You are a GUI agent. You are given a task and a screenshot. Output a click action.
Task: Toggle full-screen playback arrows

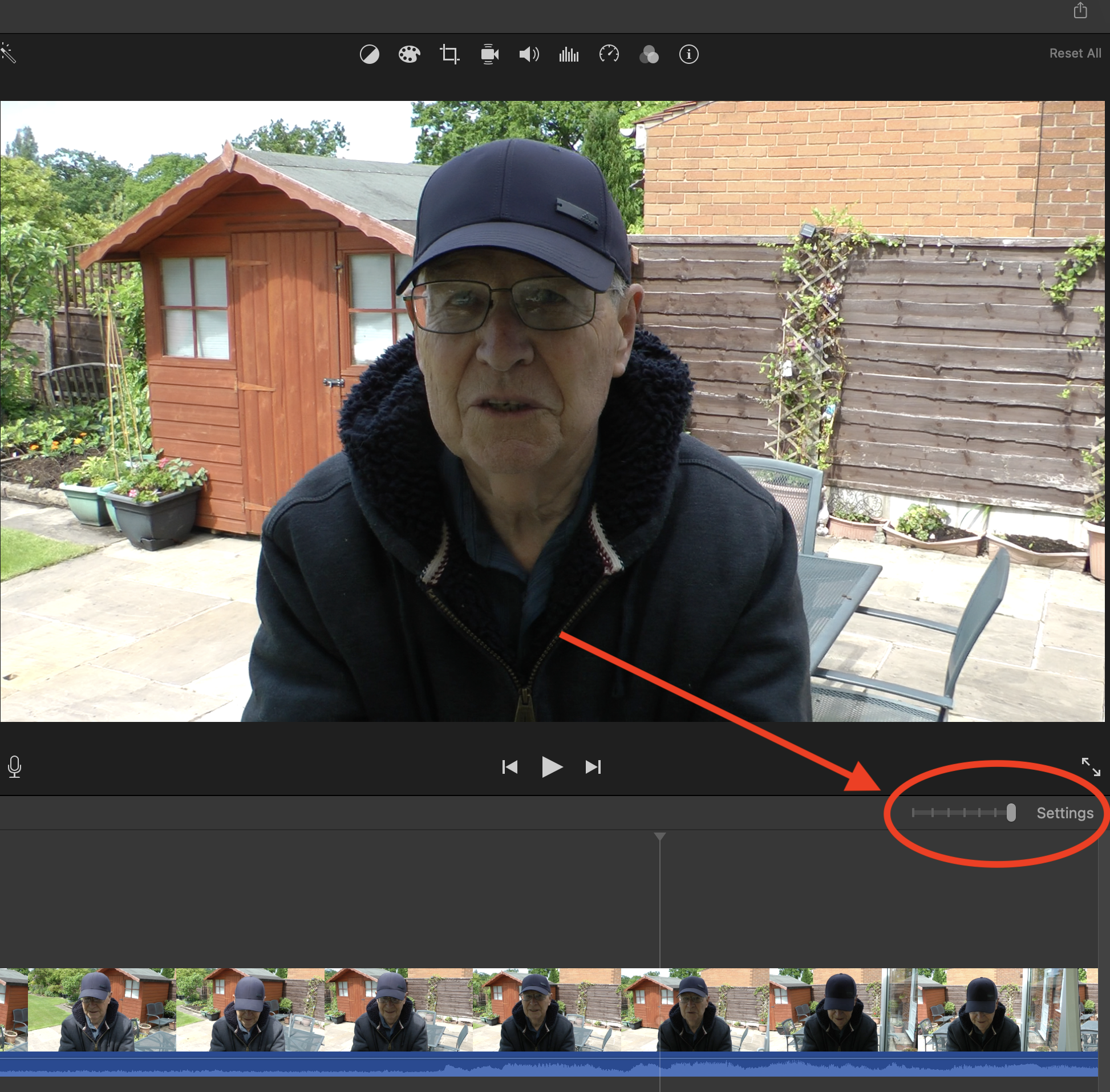coord(1090,767)
